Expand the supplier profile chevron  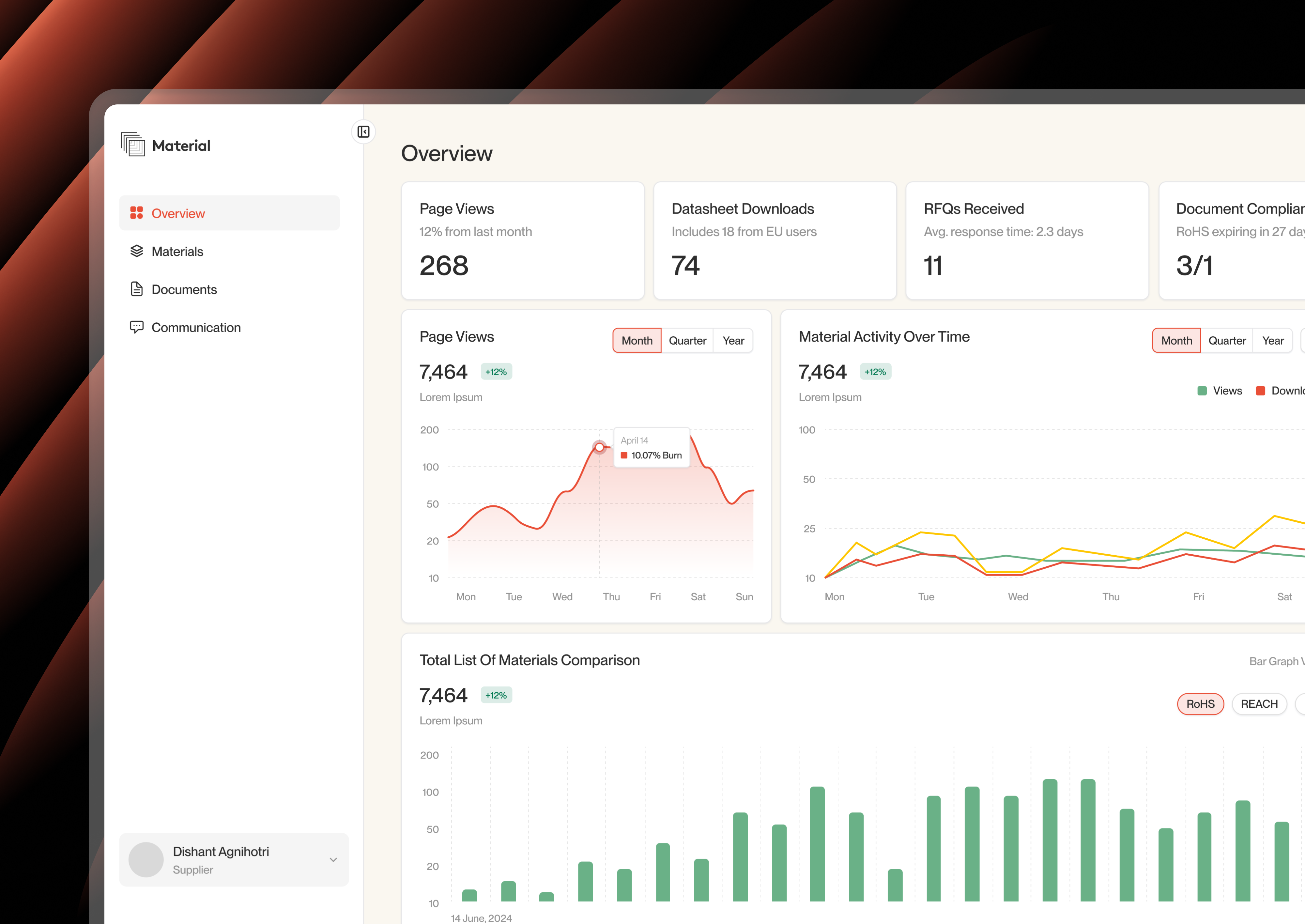333,860
